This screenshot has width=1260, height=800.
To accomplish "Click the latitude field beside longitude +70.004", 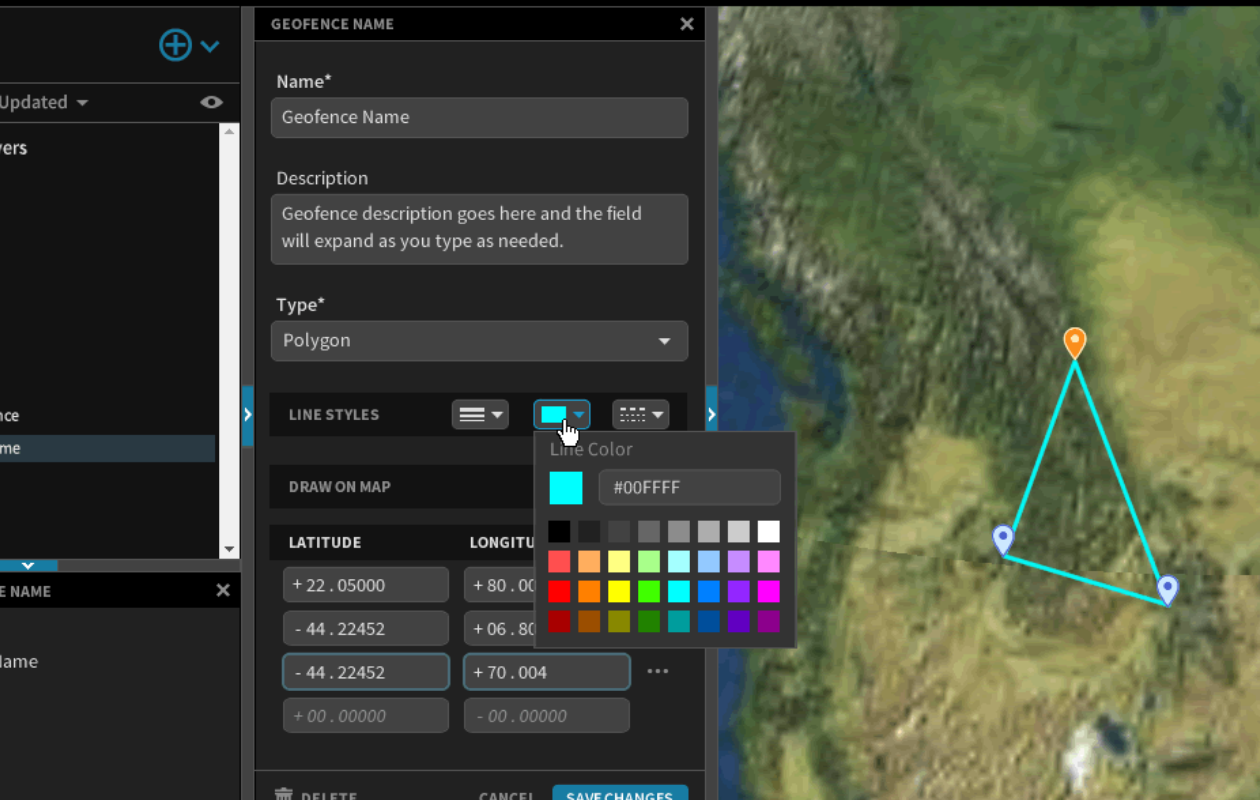I will [366, 672].
